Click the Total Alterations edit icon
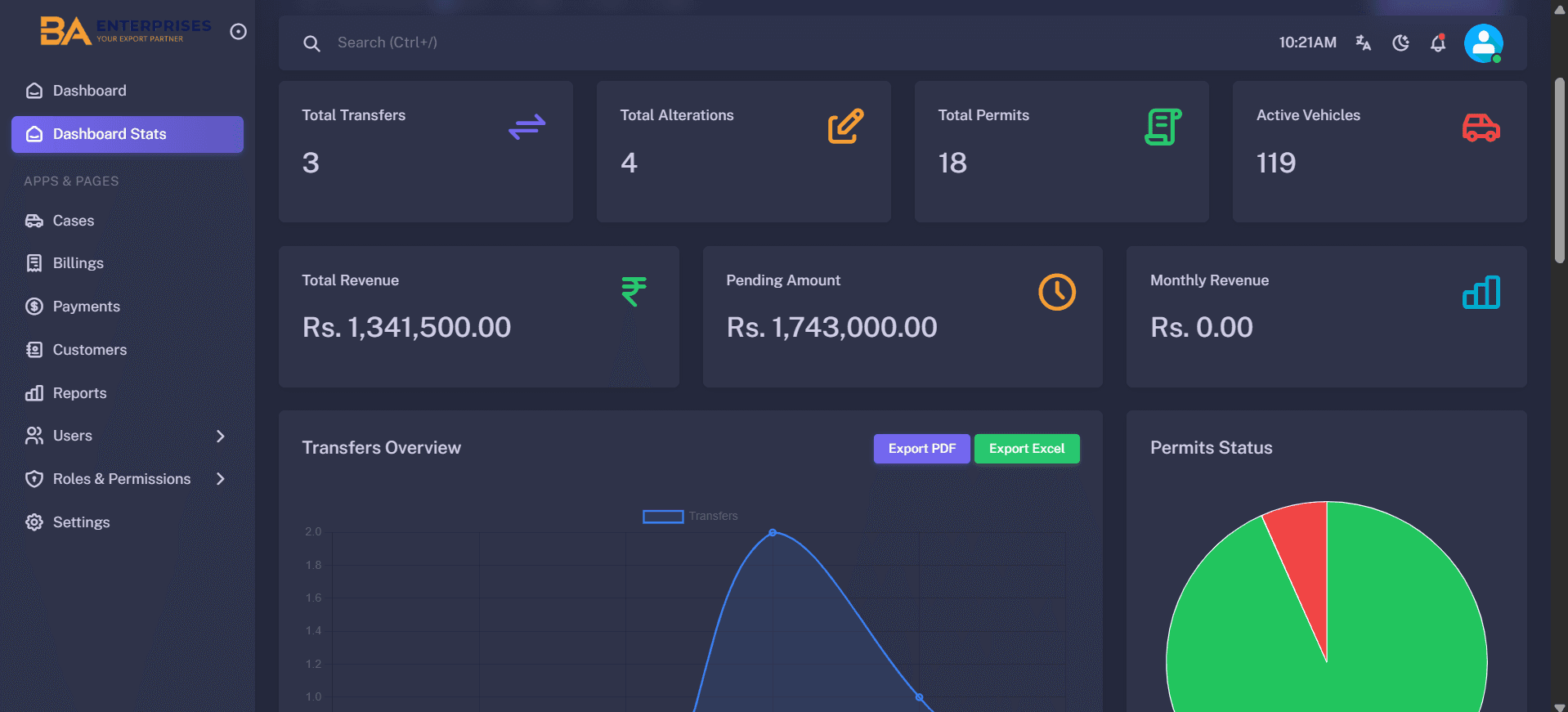The height and width of the screenshot is (712, 1568). [845, 126]
